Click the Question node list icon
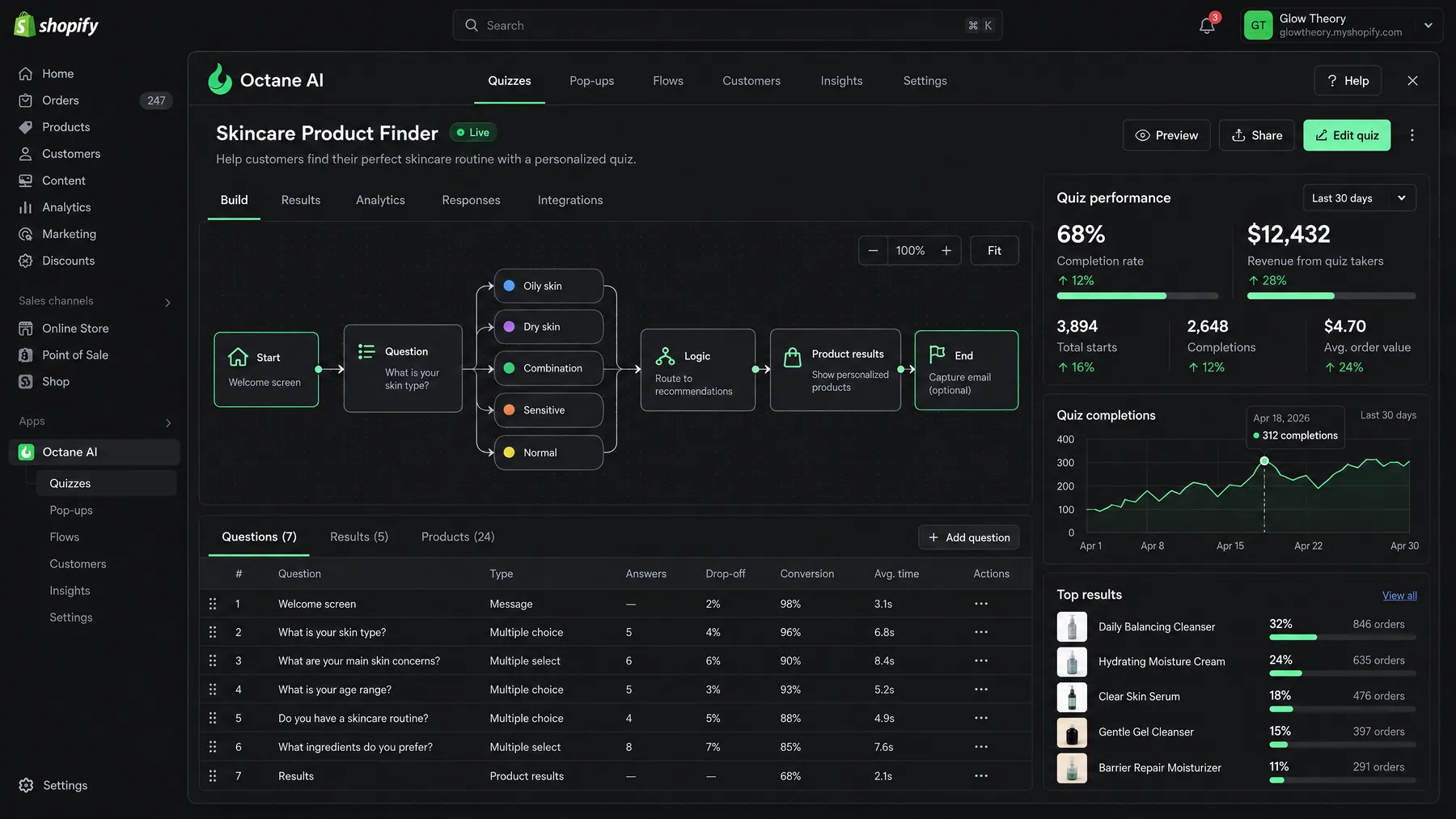 click(366, 351)
